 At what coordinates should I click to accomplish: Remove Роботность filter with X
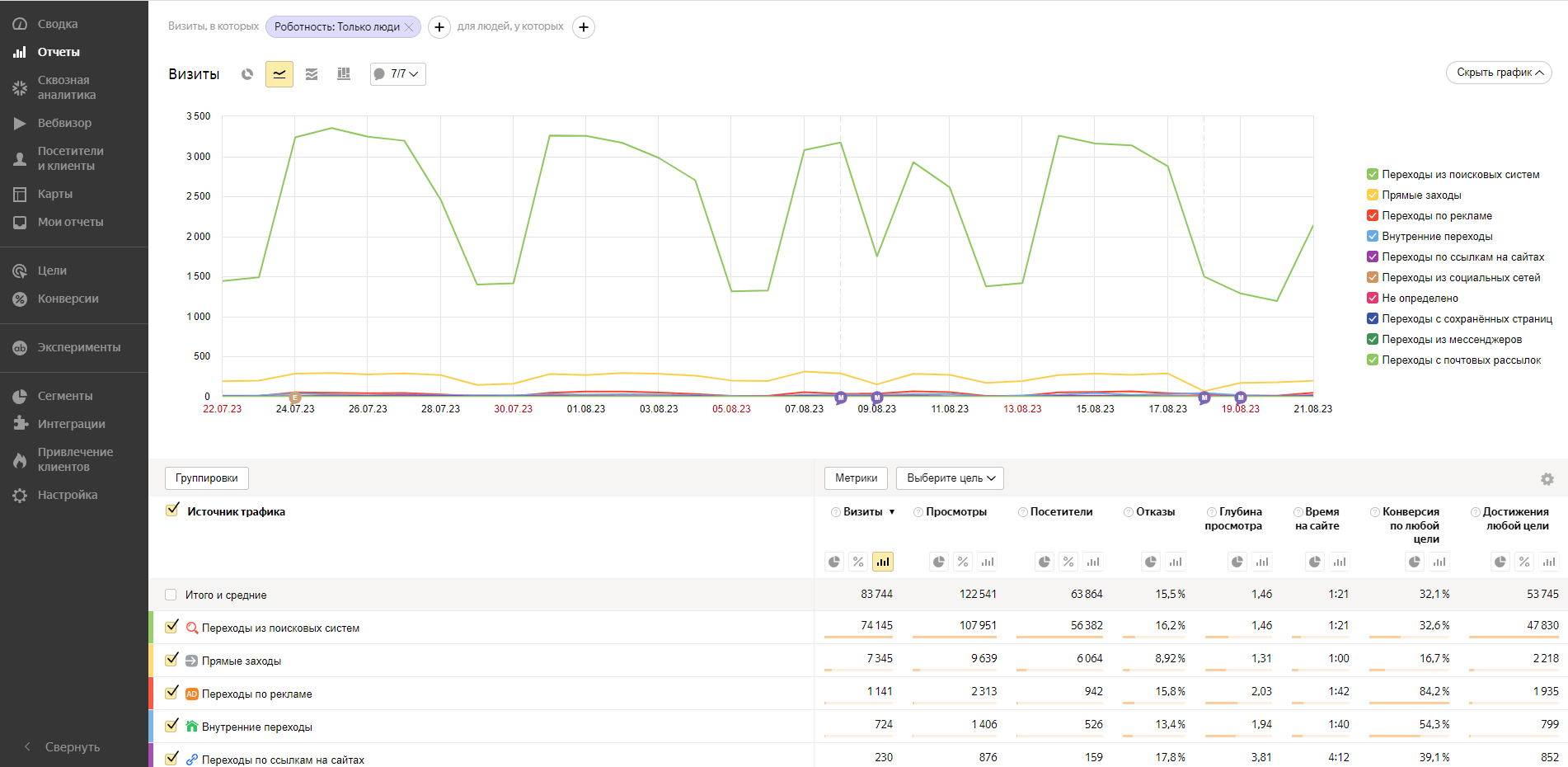point(409,27)
